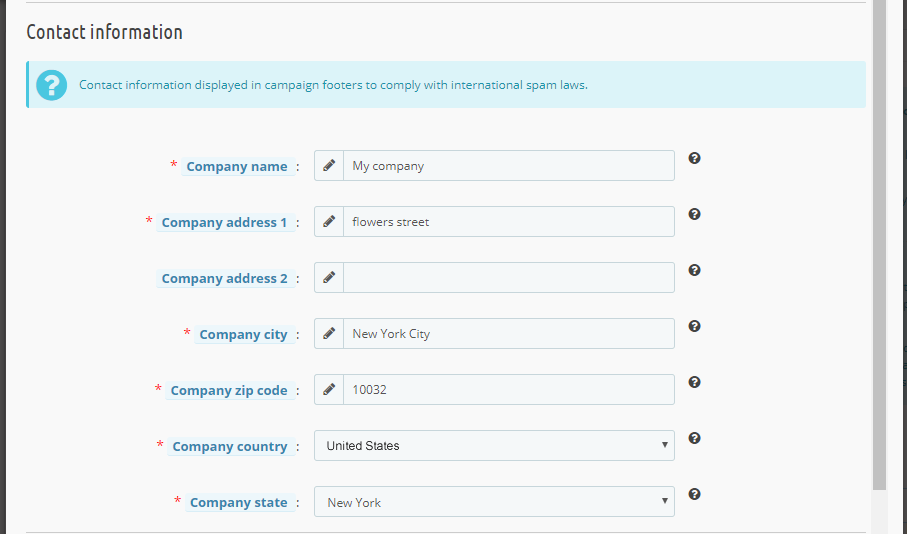Click help icon beside Company state
The image size is (907, 534).
coord(694,494)
